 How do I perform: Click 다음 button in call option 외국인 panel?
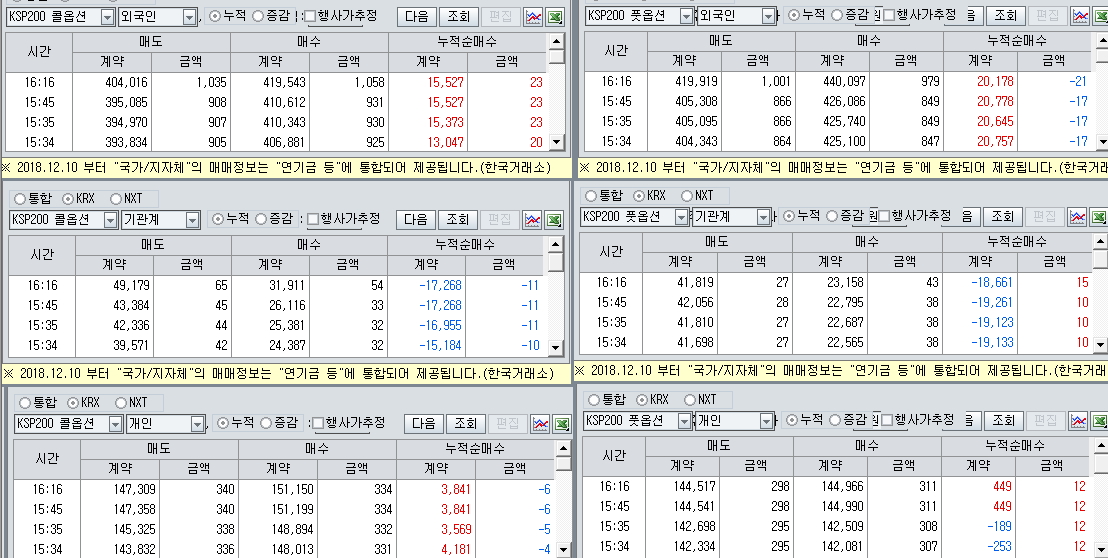pyautogui.click(x=416, y=17)
